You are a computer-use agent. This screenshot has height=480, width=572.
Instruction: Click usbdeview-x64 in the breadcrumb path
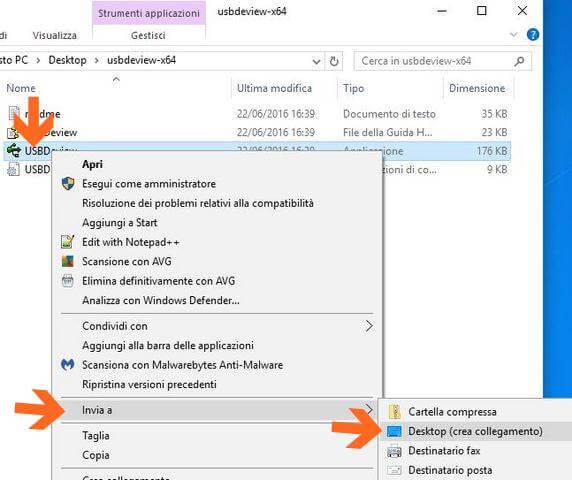tap(142, 60)
